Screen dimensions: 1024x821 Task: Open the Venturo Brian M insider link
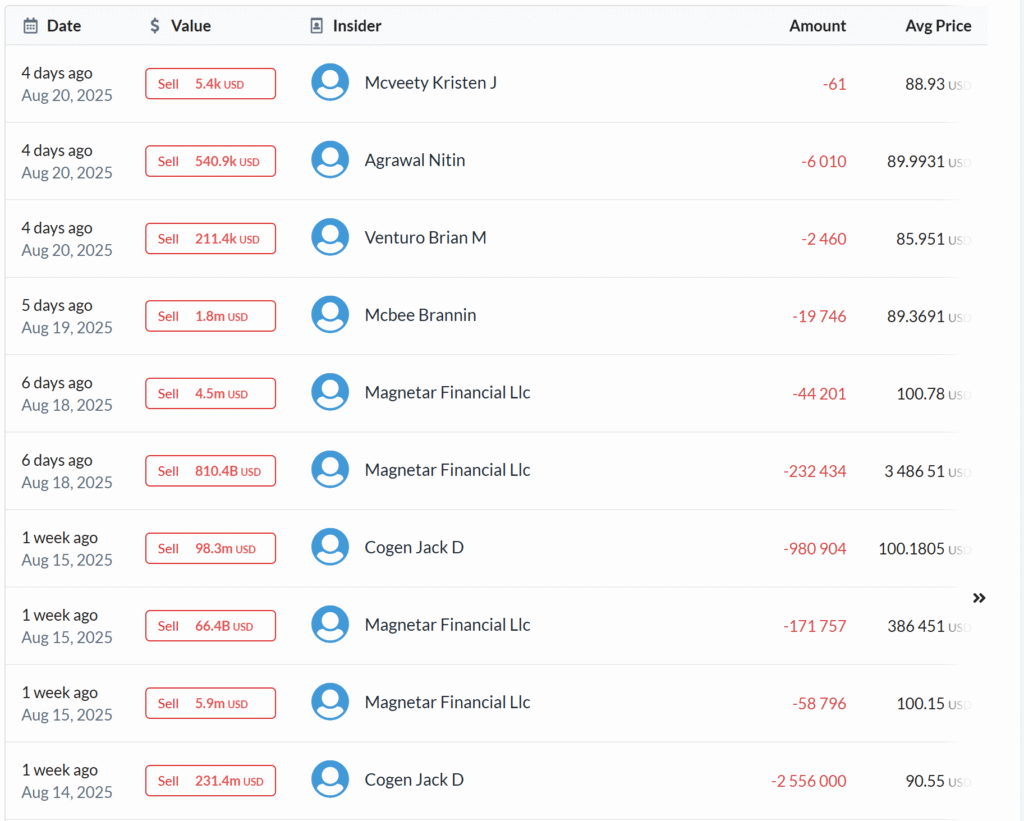425,238
